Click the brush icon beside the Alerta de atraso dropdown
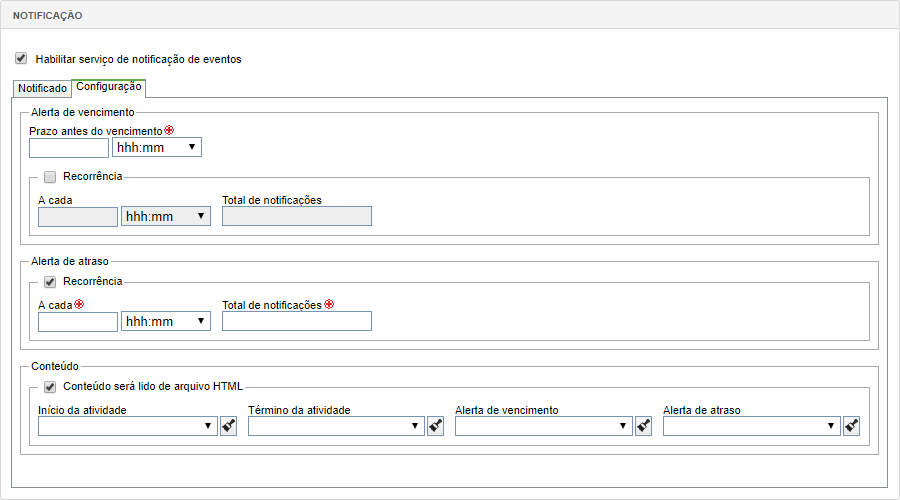This screenshot has height=500, width=900. [x=851, y=426]
